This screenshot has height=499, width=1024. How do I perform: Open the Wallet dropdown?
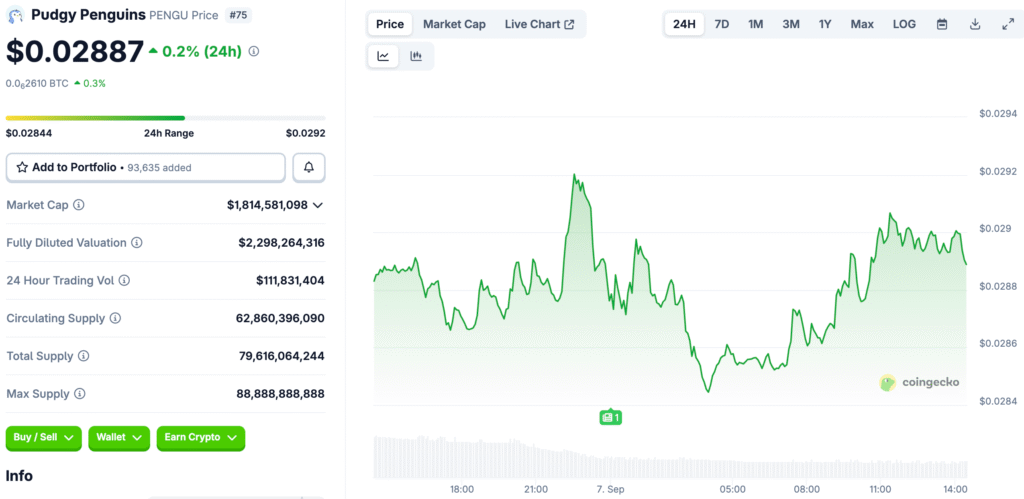coord(119,438)
